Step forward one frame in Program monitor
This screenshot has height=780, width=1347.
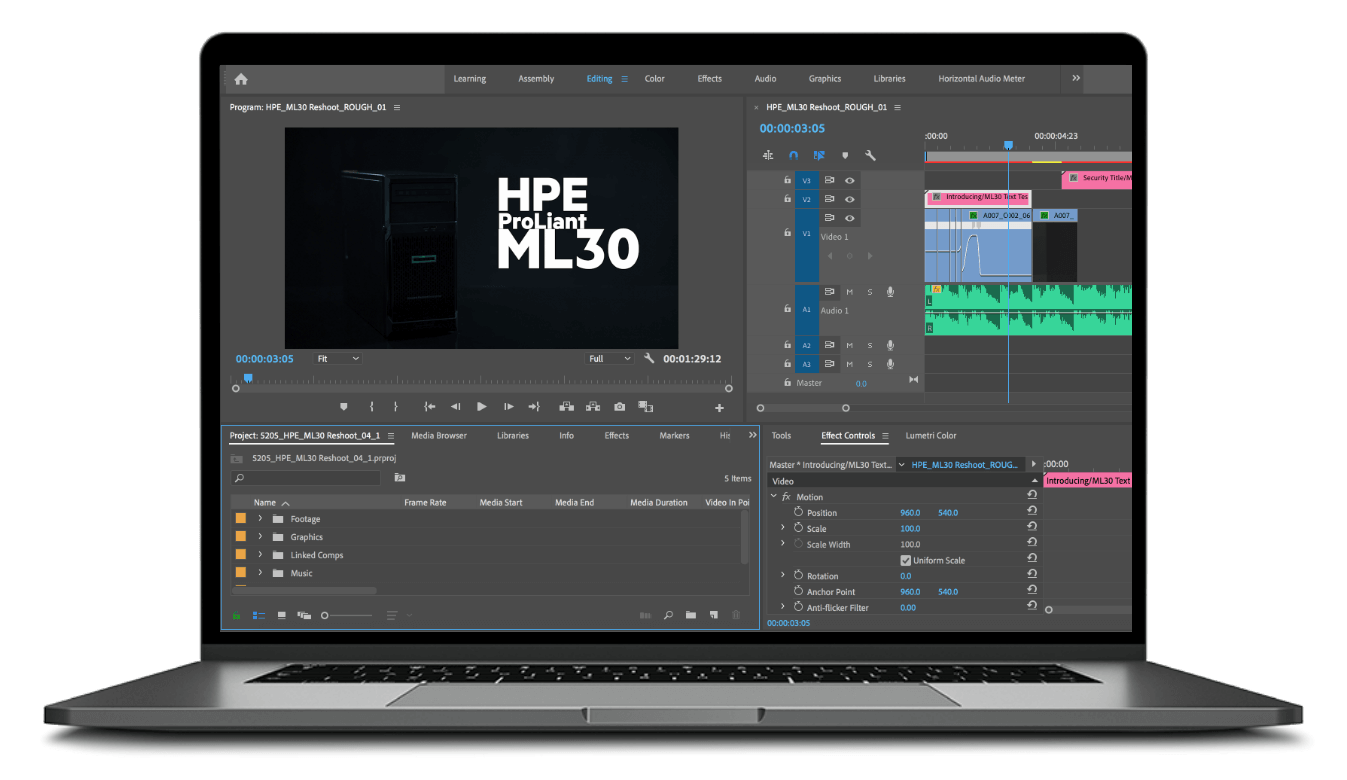pyautogui.click(x=509, y=407)
